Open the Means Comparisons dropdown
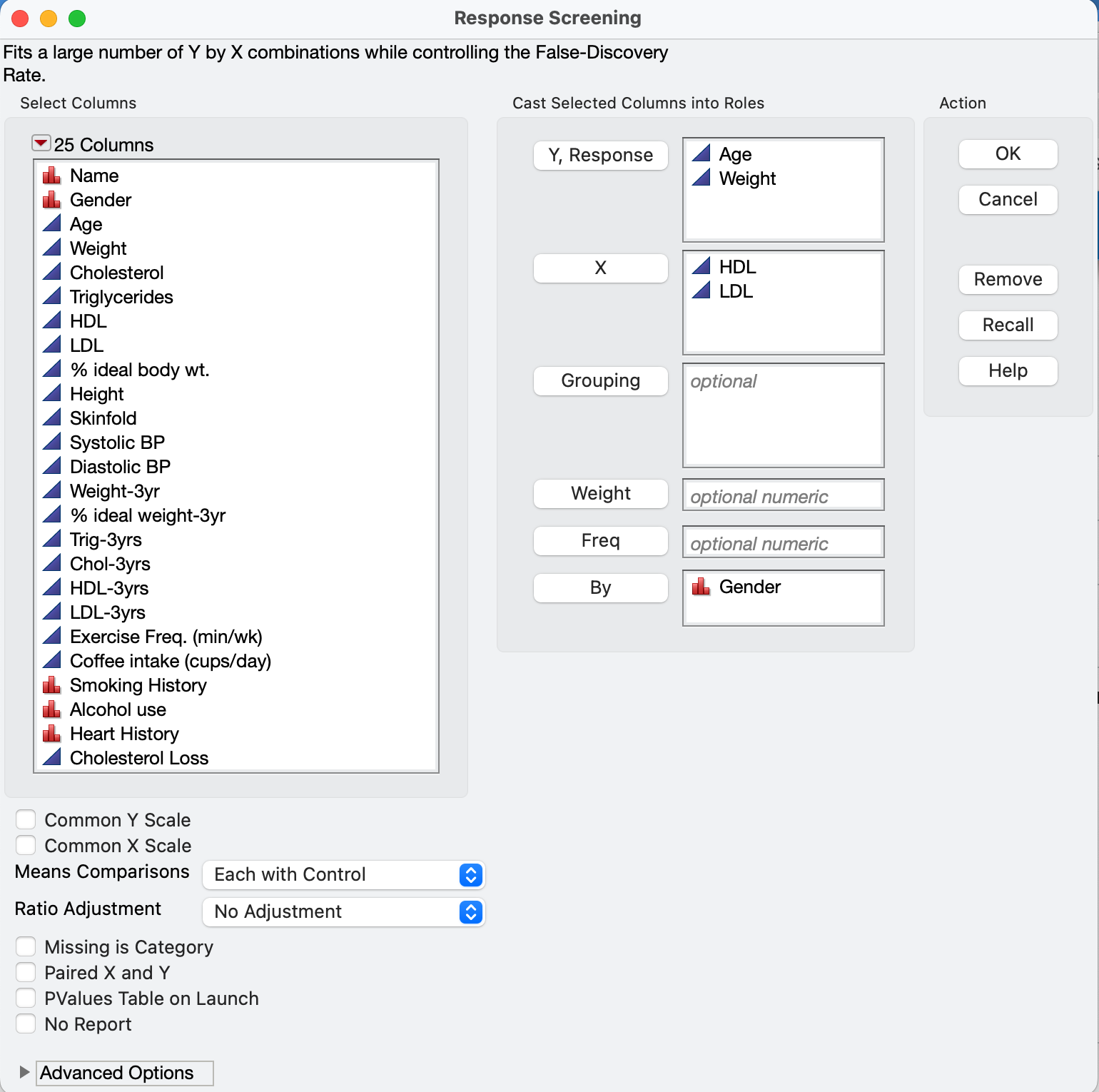The height and width of the screenshot is (1092, 1099). [343, 874]
